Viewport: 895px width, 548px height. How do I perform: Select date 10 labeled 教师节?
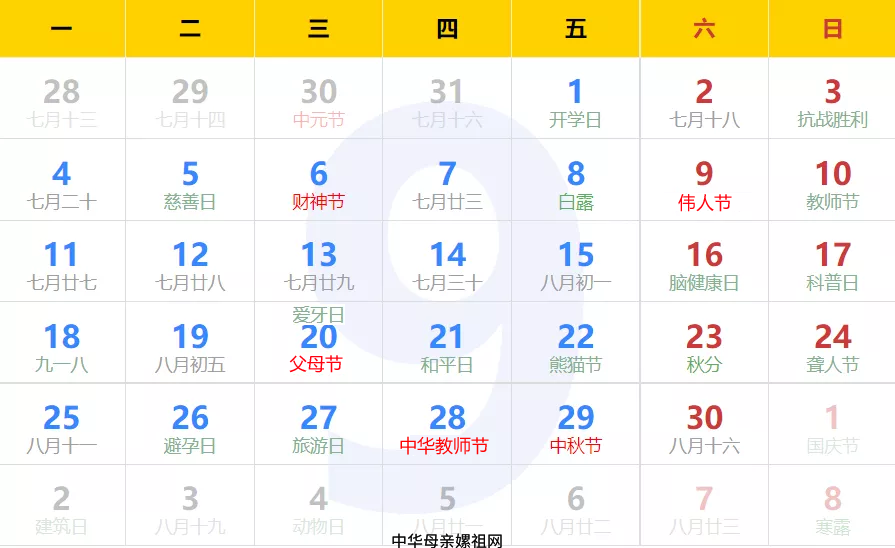point(832,180)
